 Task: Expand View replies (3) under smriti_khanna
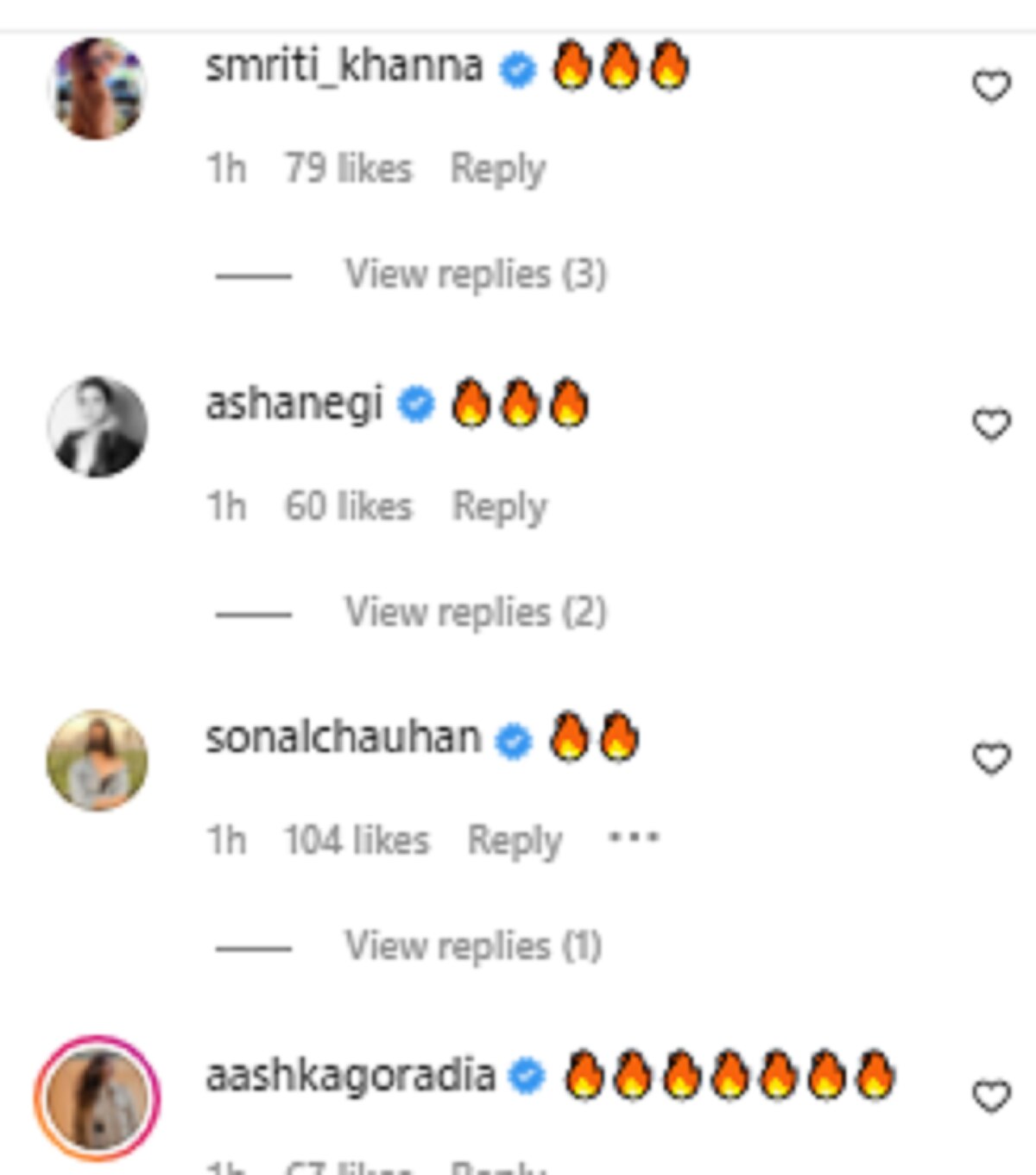coord(476,275)
